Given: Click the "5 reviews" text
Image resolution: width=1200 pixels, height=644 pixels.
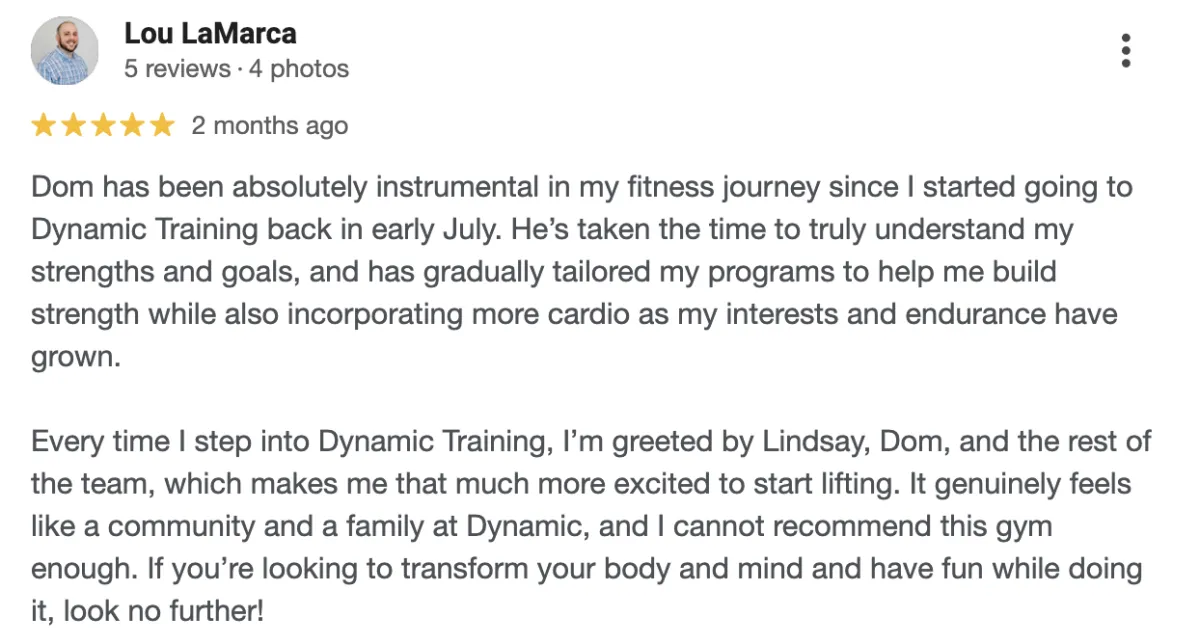Looking at the screenshot, I should [178, 69].
